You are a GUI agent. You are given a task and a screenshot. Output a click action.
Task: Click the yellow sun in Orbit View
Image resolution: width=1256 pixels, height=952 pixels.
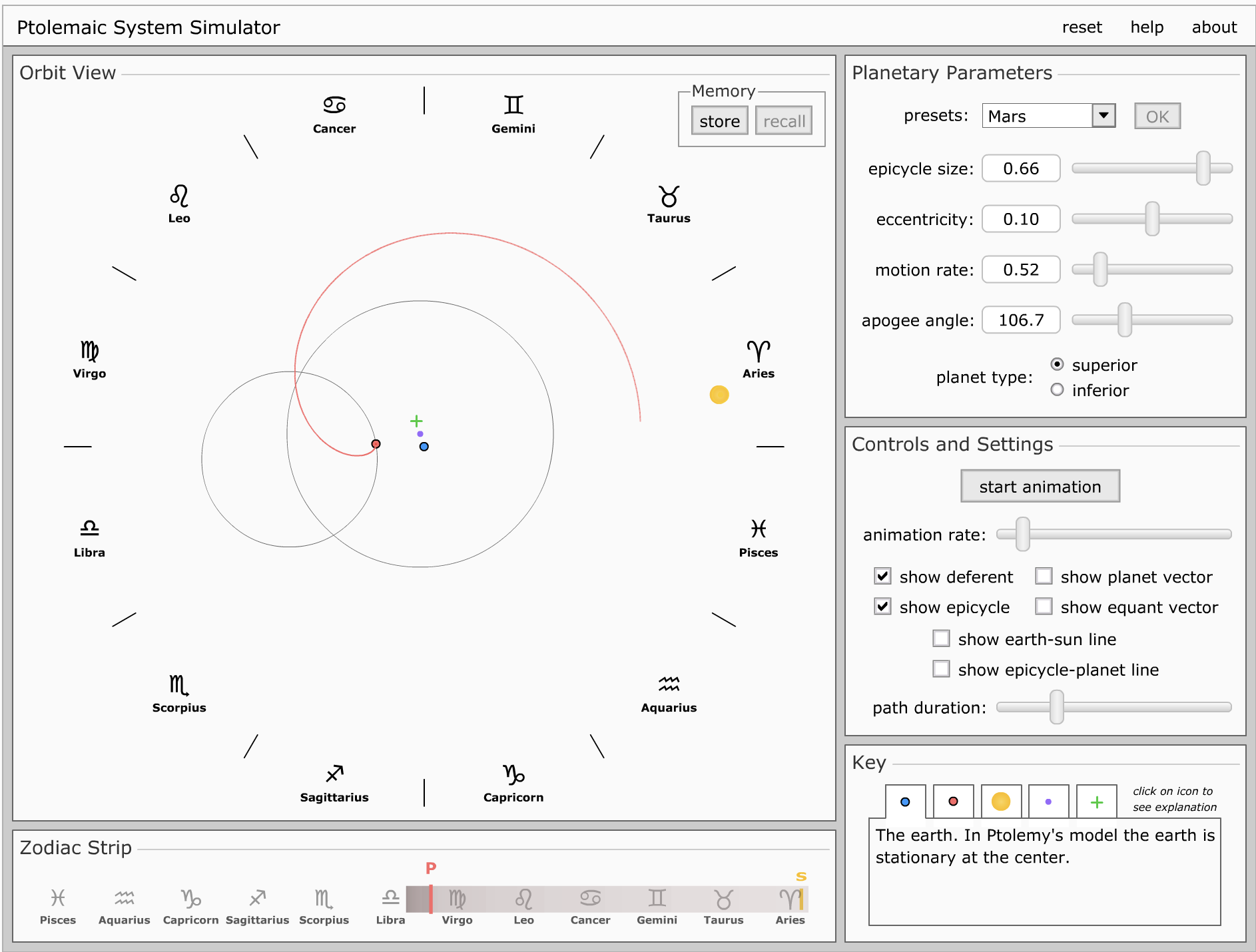(719, 395)
